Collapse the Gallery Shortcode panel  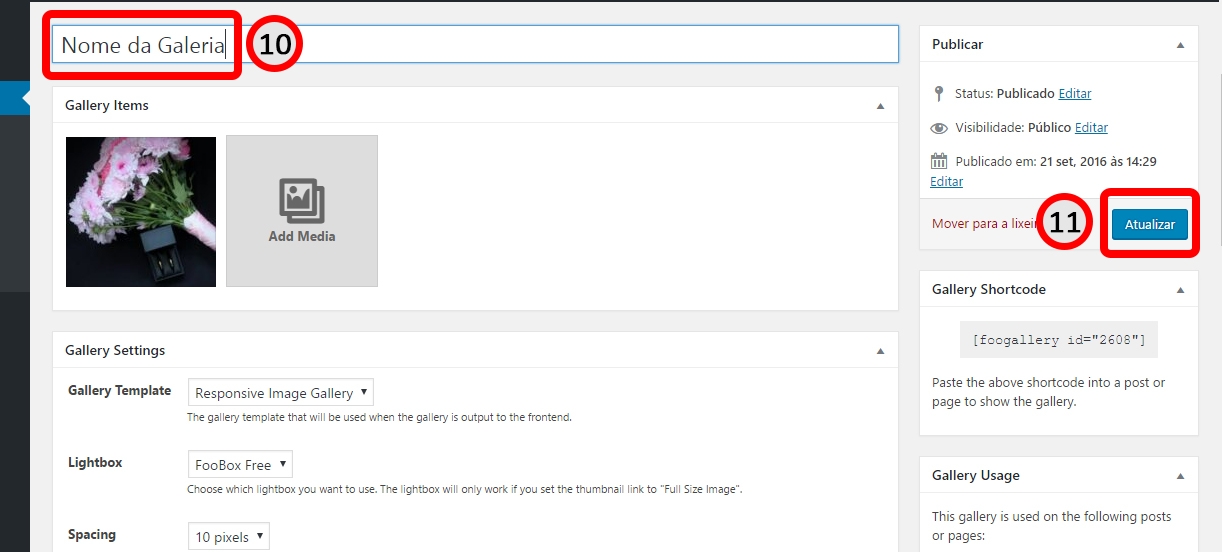(1180, 290)
